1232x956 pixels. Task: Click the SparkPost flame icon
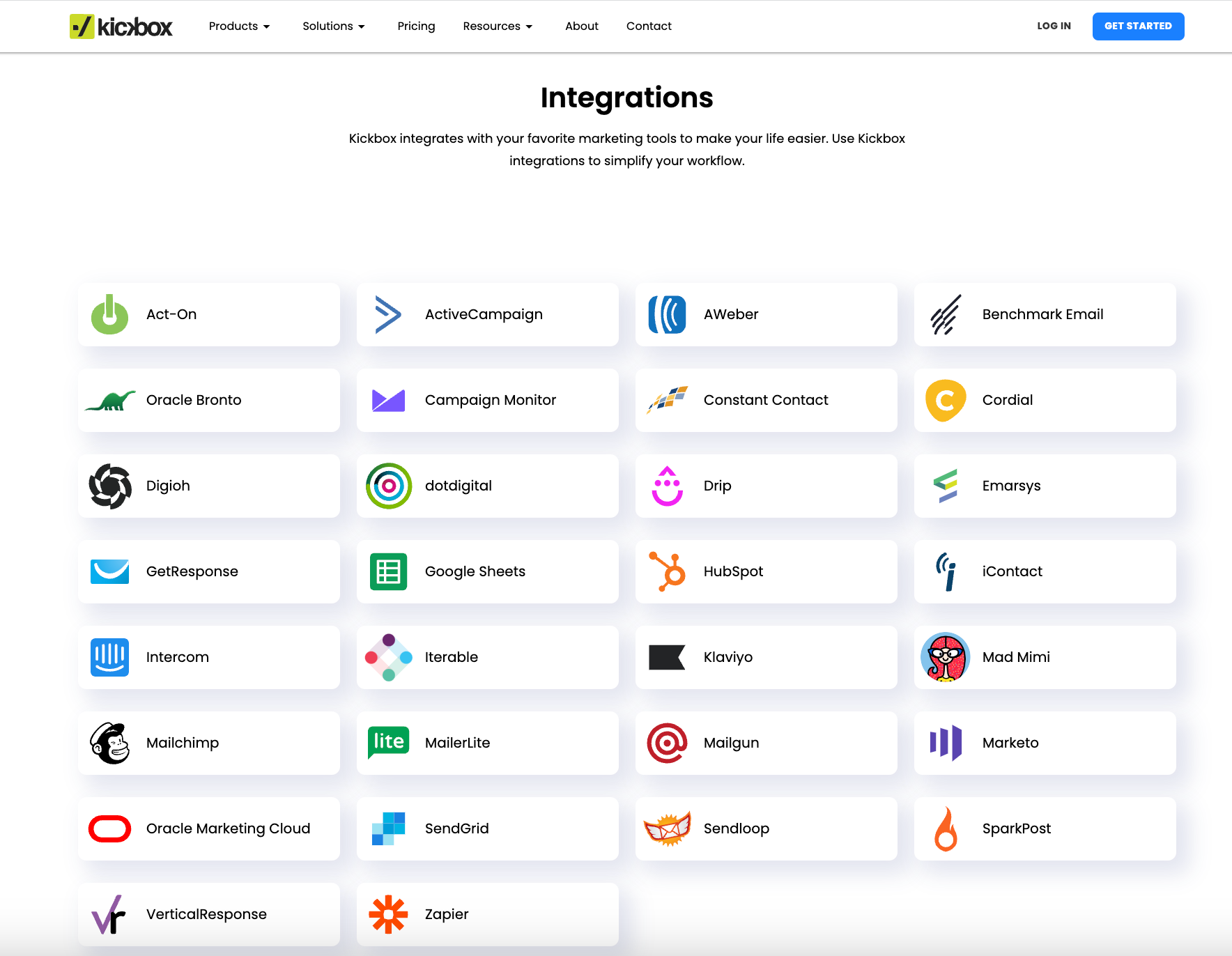946,828
